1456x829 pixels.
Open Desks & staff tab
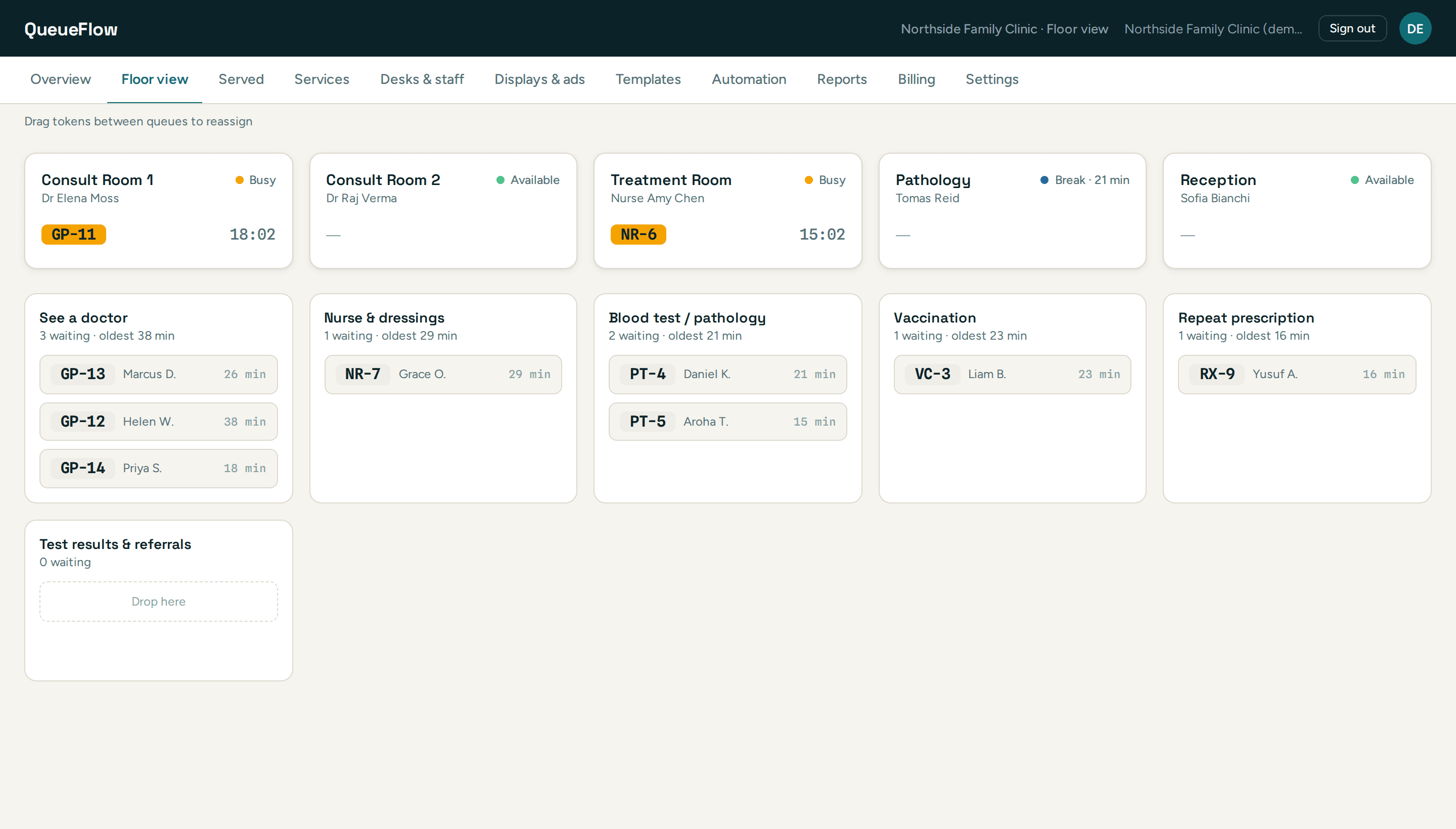(422, 79)
